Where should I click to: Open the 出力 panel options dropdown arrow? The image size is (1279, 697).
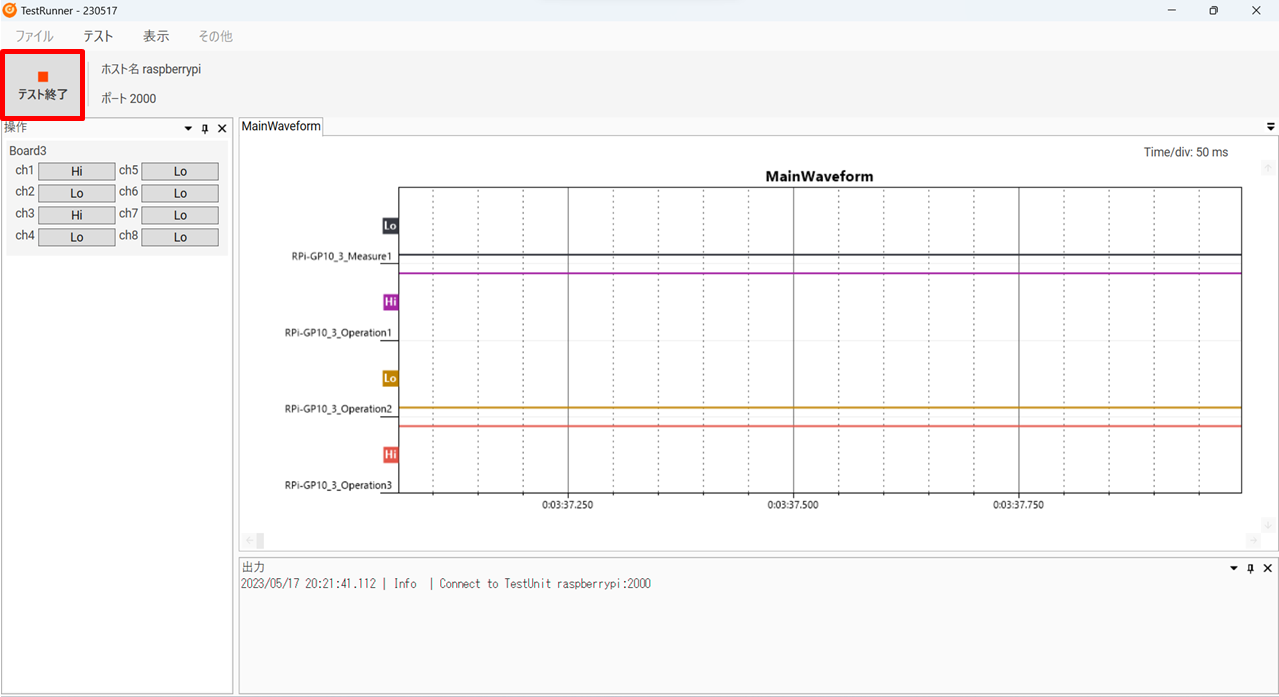point(1233,568)
